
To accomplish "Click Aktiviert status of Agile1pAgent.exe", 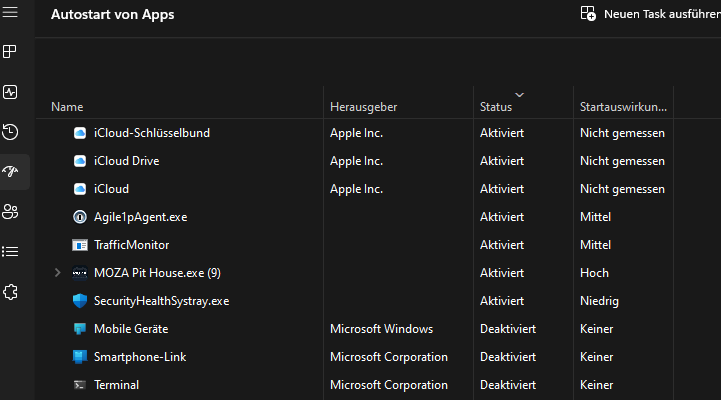I will tap(502, 217).
